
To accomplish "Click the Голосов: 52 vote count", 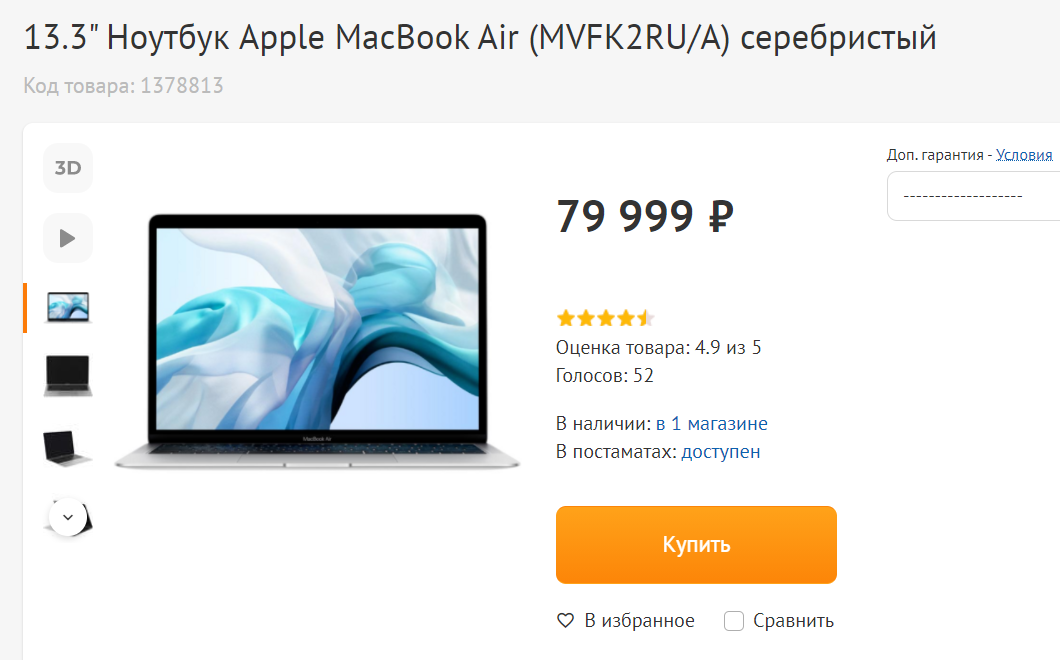I will pos(604,375).
